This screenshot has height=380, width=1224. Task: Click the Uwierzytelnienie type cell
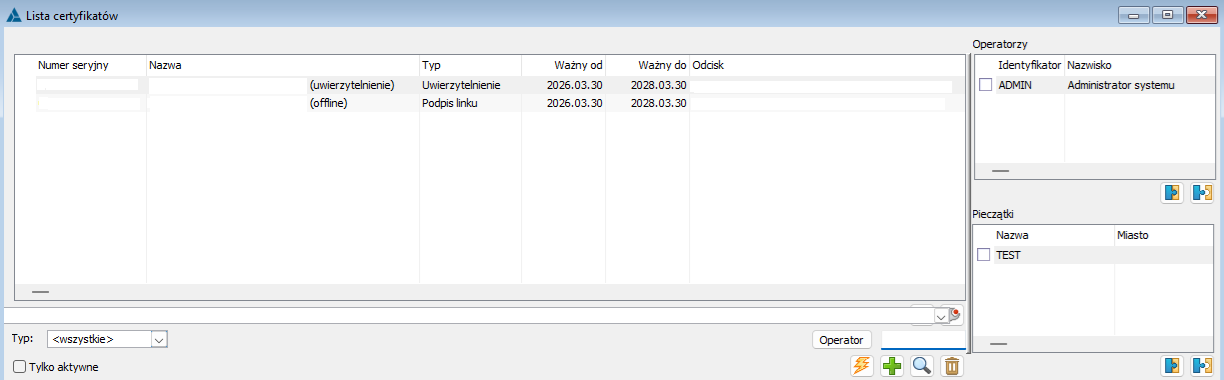(461, 86)
